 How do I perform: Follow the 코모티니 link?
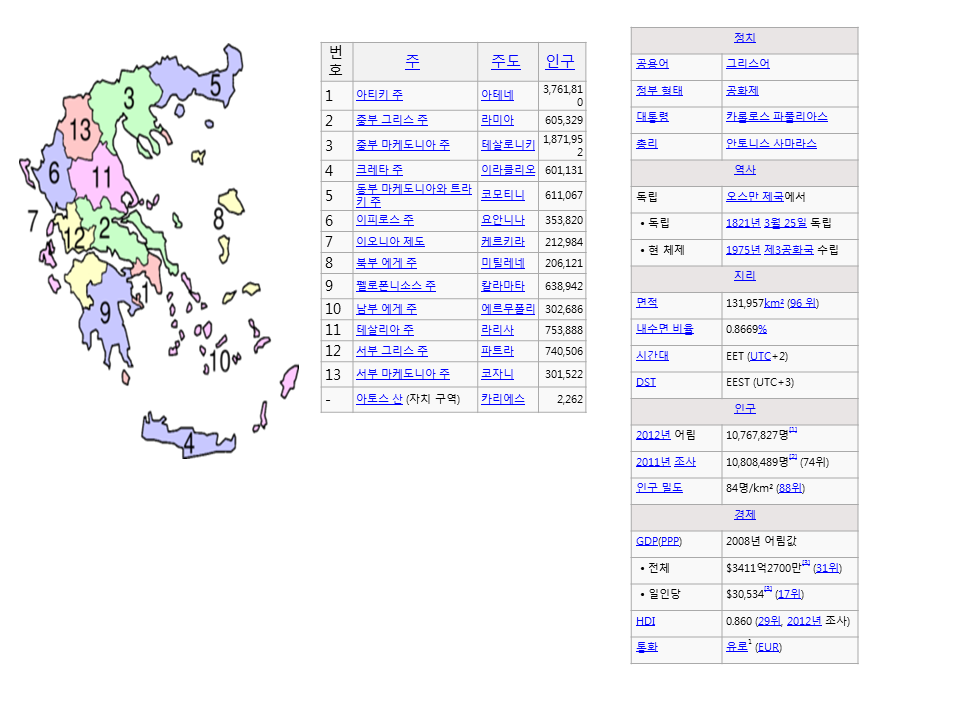pyautogui.click(x=503, y=195)
